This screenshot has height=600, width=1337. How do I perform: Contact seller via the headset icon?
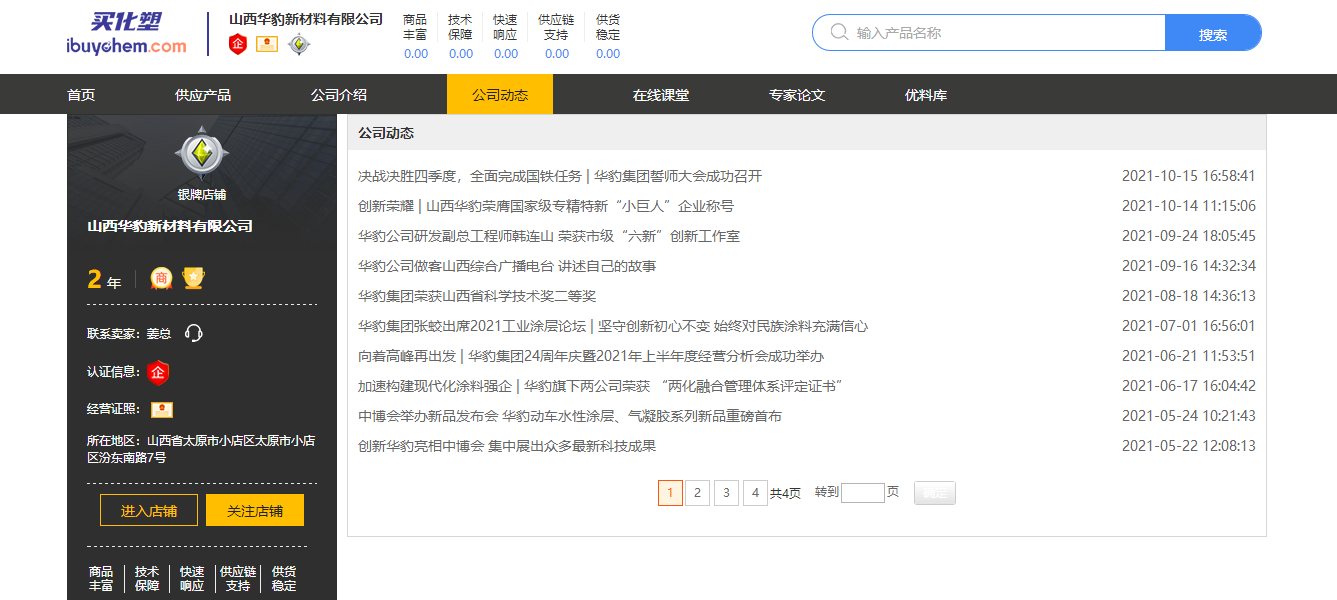click(x=194, y=333)
